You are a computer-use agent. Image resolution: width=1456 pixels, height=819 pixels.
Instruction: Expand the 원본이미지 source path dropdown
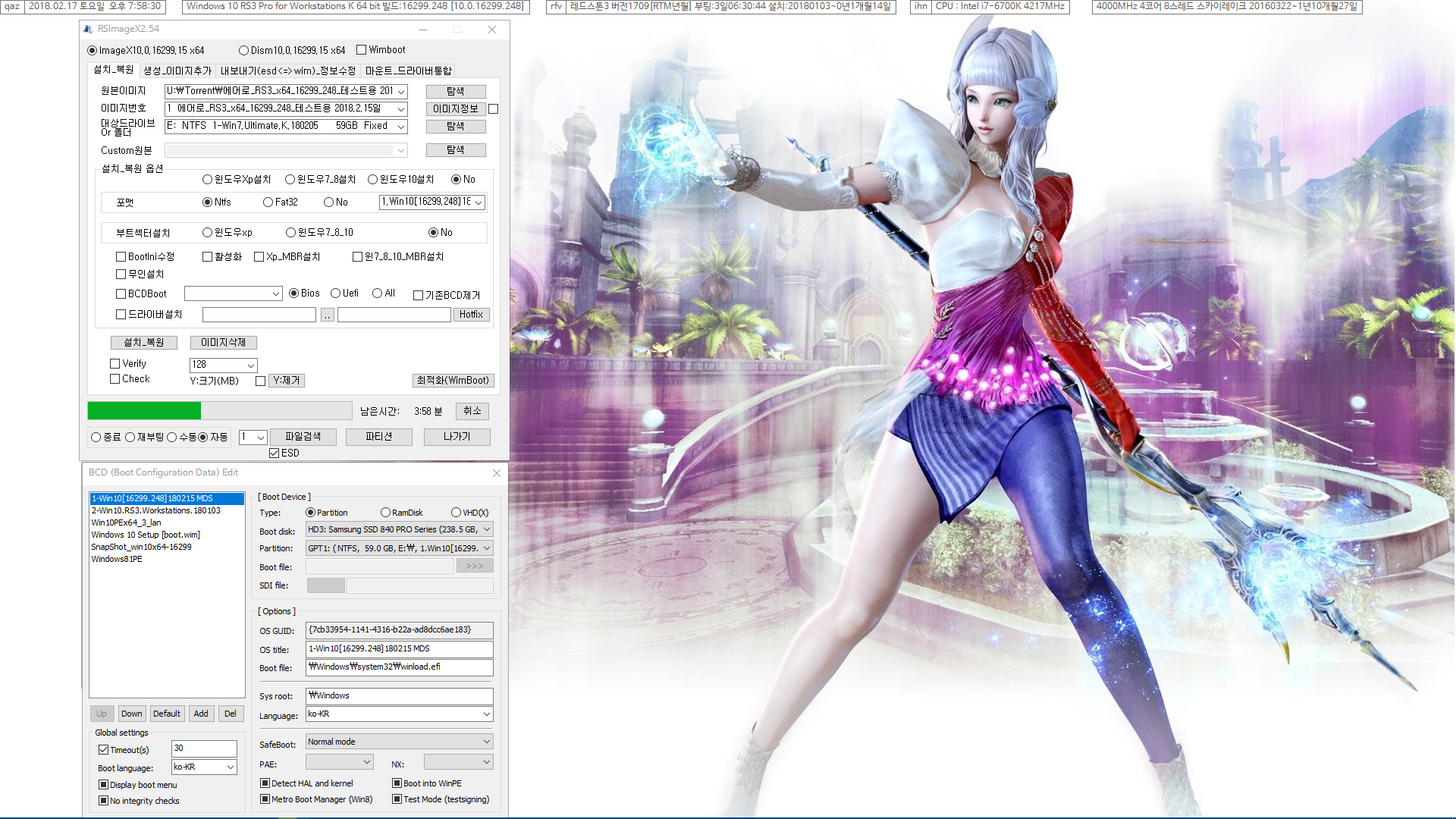(401, 91)
